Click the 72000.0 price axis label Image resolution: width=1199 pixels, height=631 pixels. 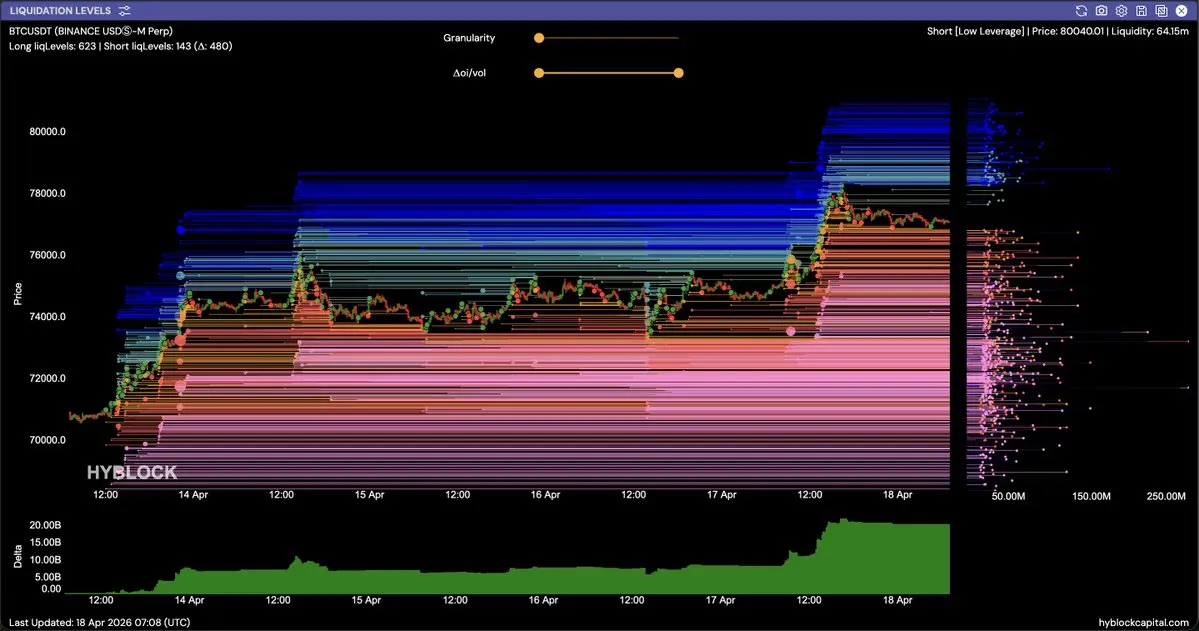[47, 379]
